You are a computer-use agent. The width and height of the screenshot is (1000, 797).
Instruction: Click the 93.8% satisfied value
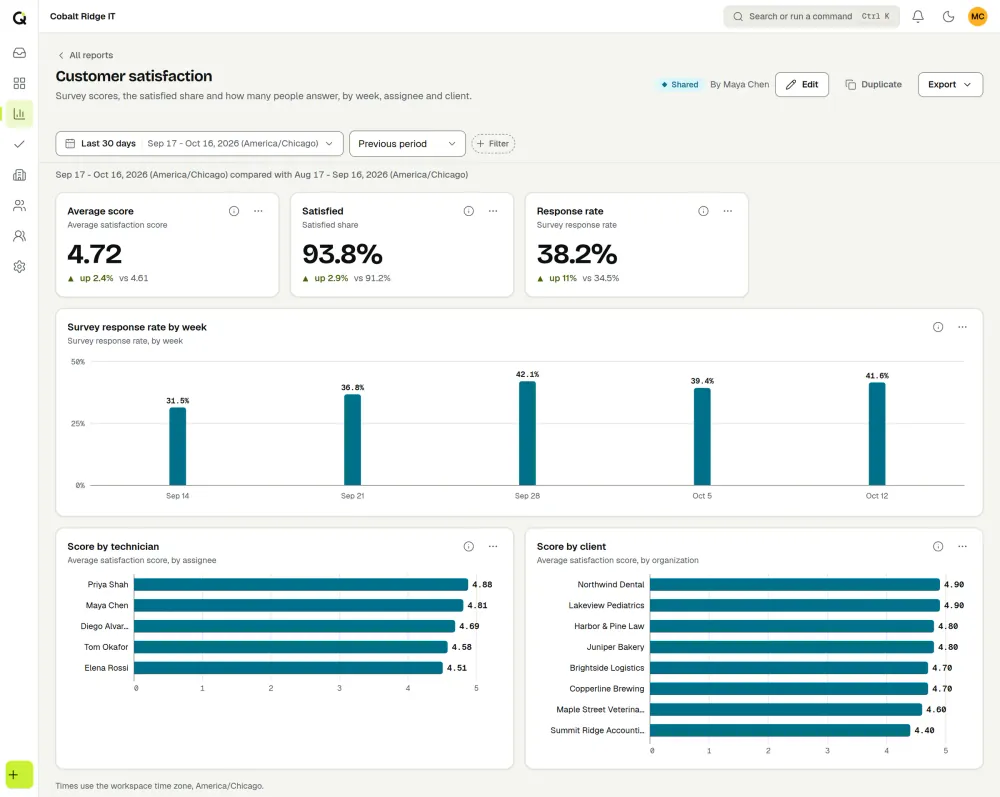342,254
